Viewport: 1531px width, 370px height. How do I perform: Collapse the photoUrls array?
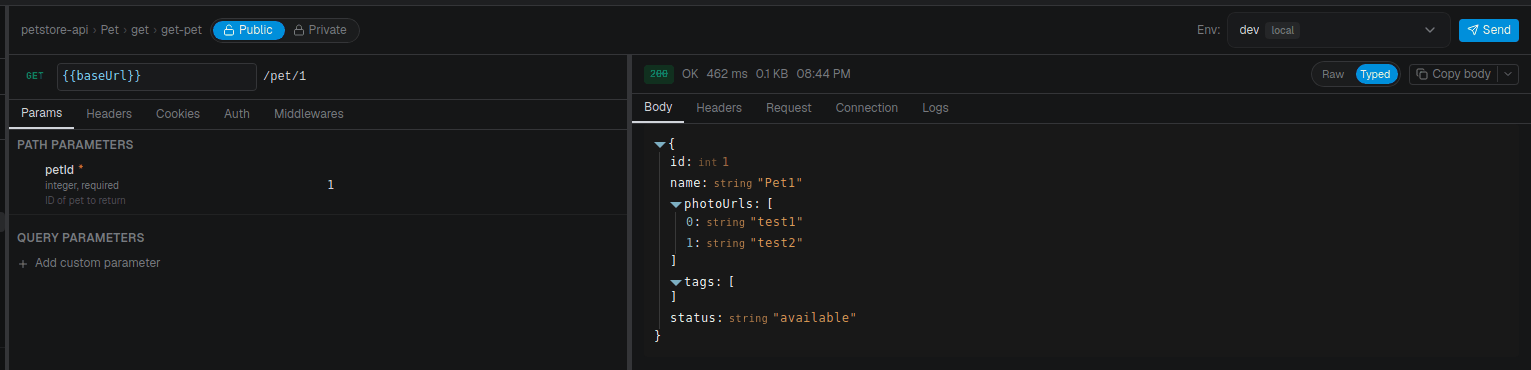676,204
